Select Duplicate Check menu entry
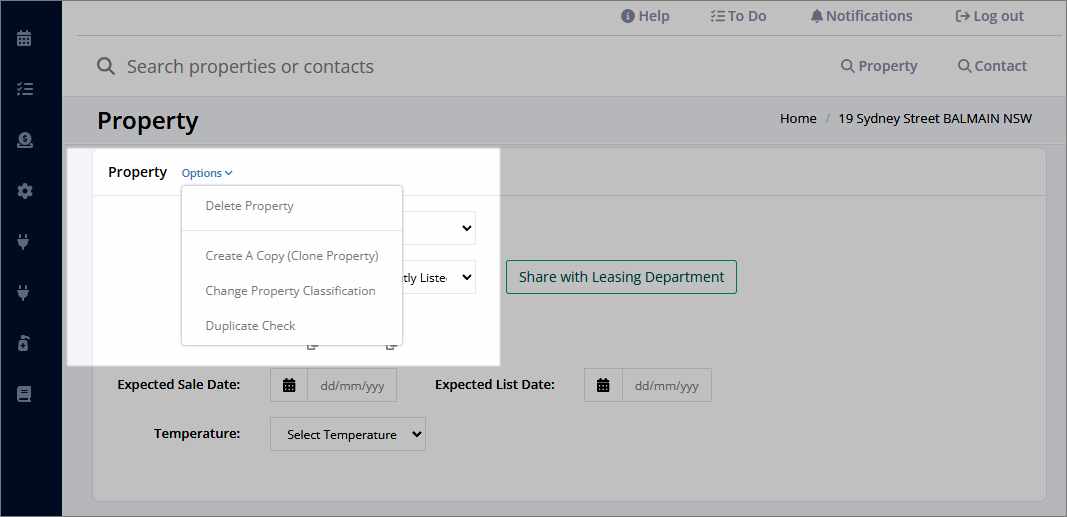The width and height of the screenshot is (1067, 517). click(x=250, y=326)
